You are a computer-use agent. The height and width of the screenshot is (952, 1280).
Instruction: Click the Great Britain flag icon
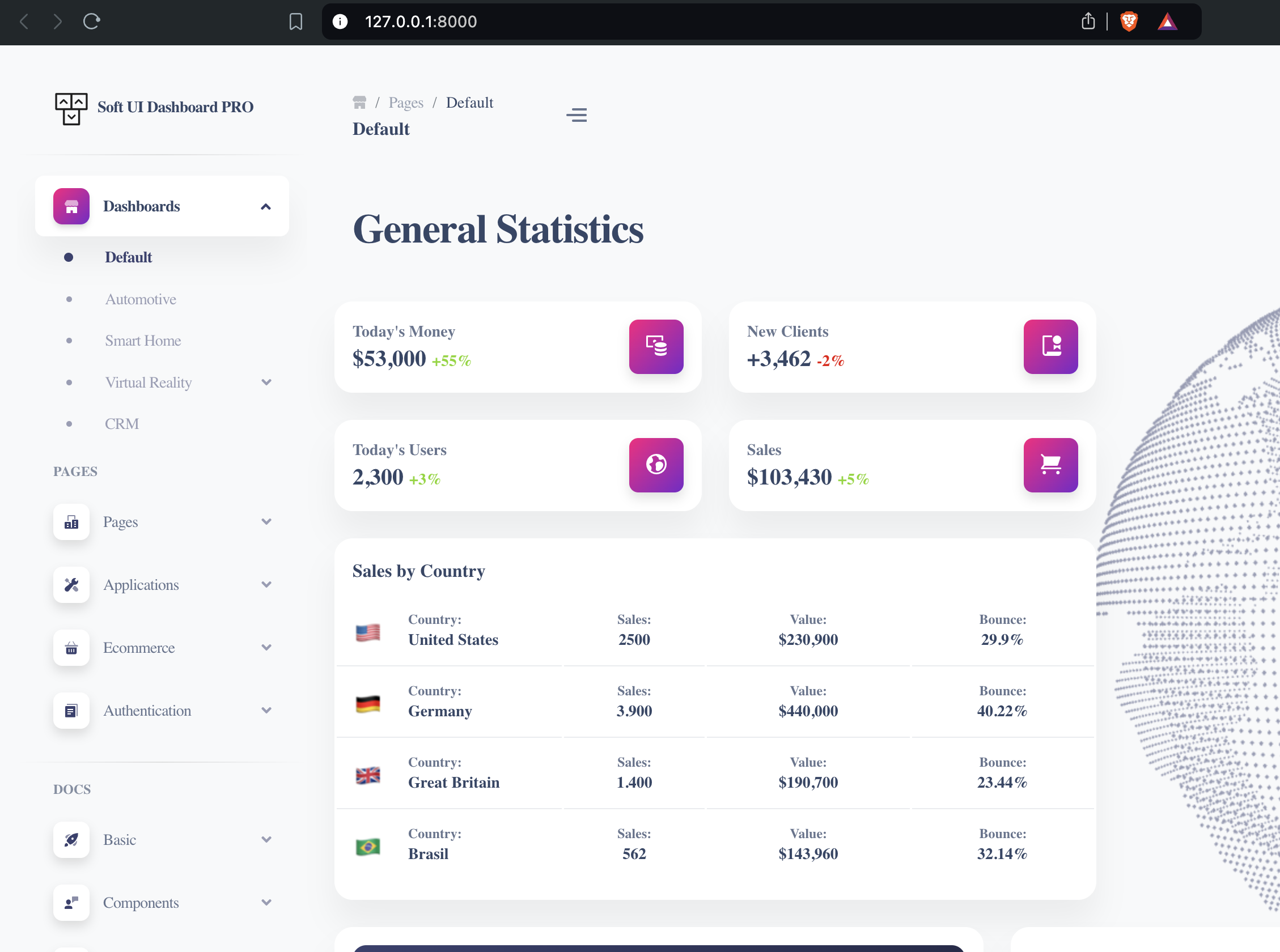tap(368, 775)
